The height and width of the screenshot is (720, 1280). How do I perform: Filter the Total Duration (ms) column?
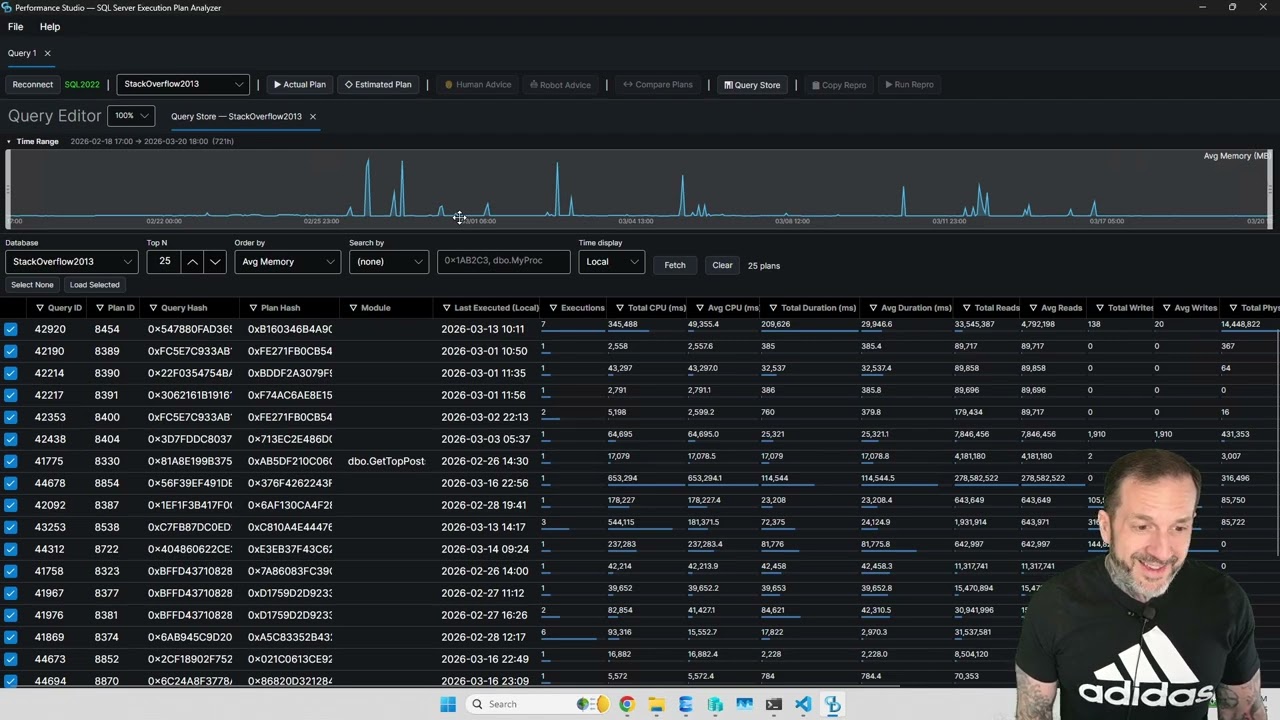point(773,308)
